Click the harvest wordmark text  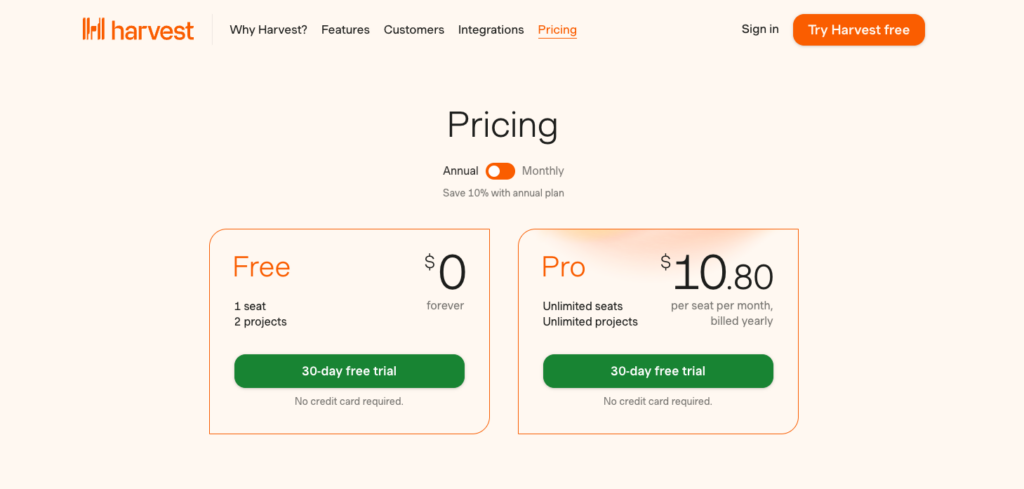[152, 30]
